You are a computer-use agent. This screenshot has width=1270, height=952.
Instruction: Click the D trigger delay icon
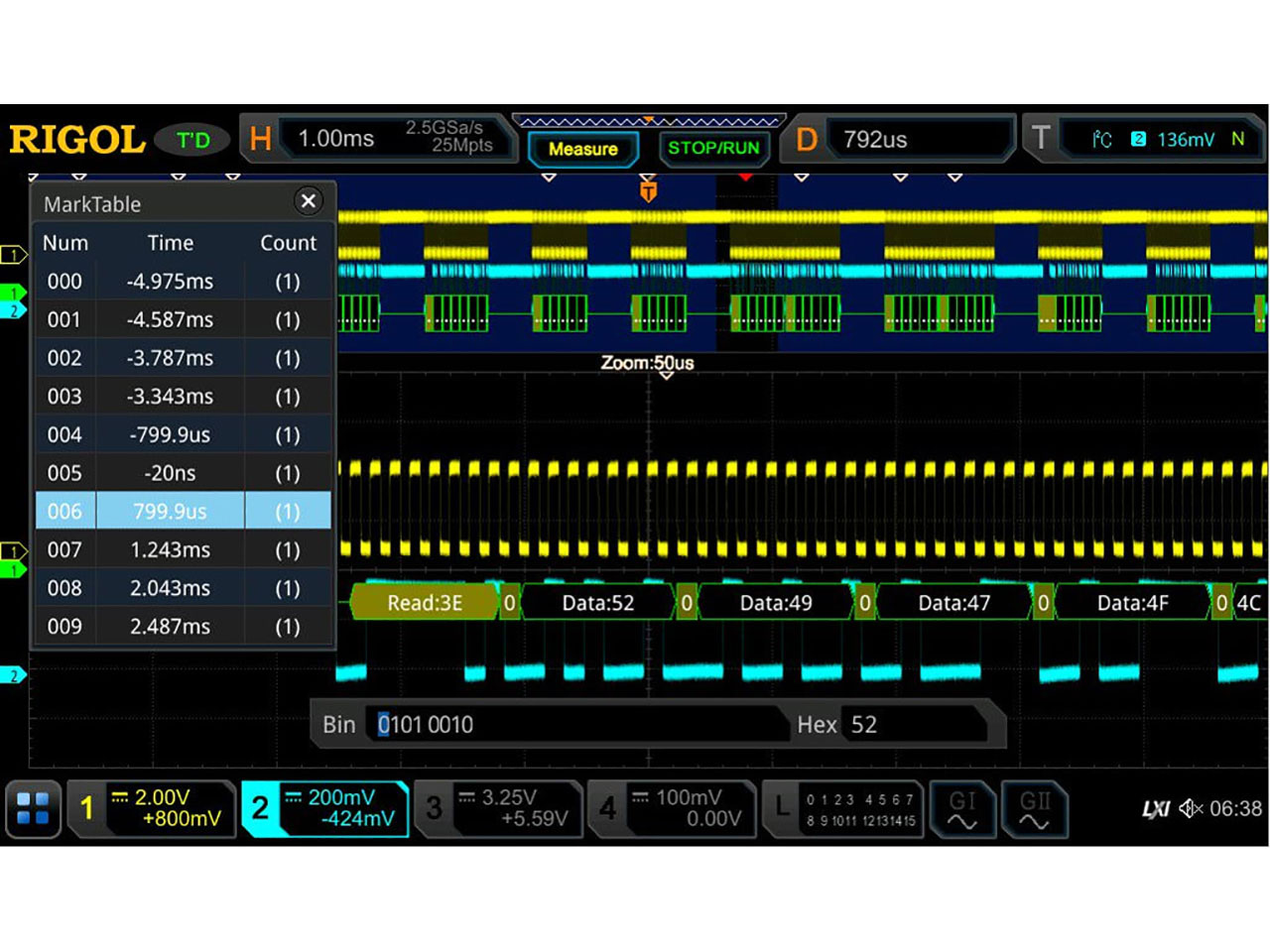[805, 139]
